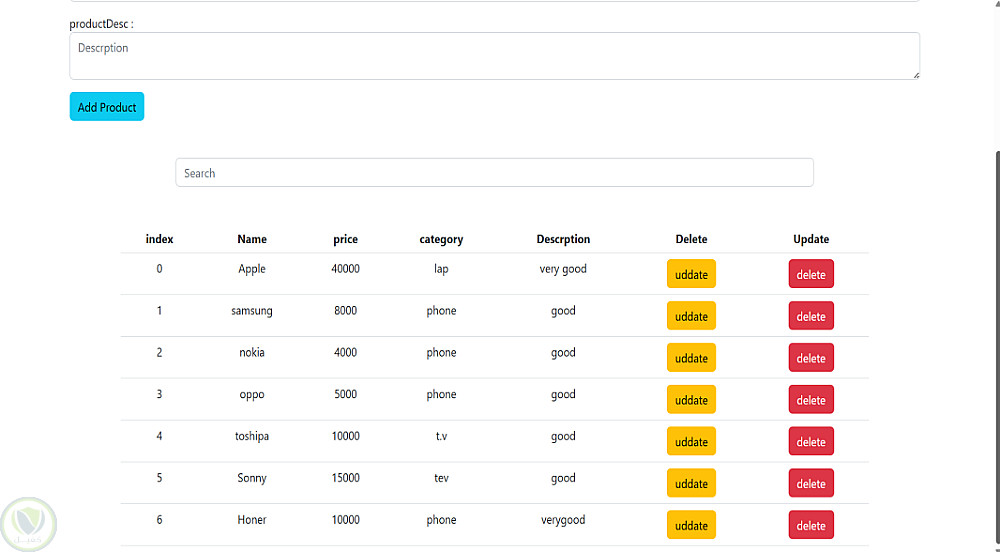Delete the samsung product
The width and height of the screenshot is (1000, 552).
point(811,316)
